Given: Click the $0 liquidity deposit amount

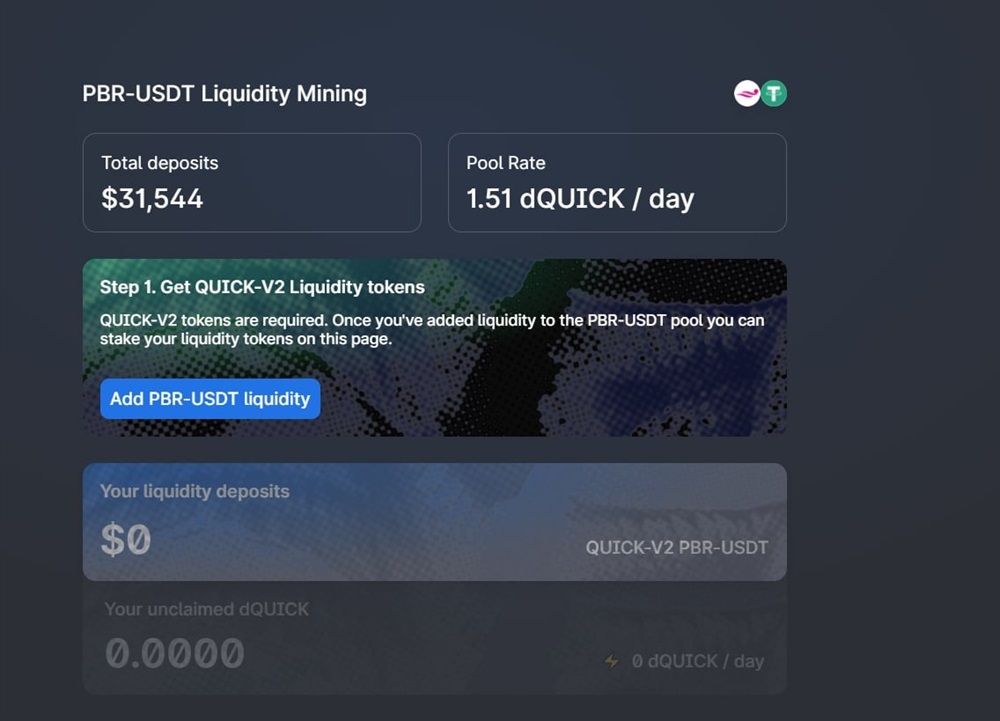Looking at the screenshot, I should click(x=126, y=540).
